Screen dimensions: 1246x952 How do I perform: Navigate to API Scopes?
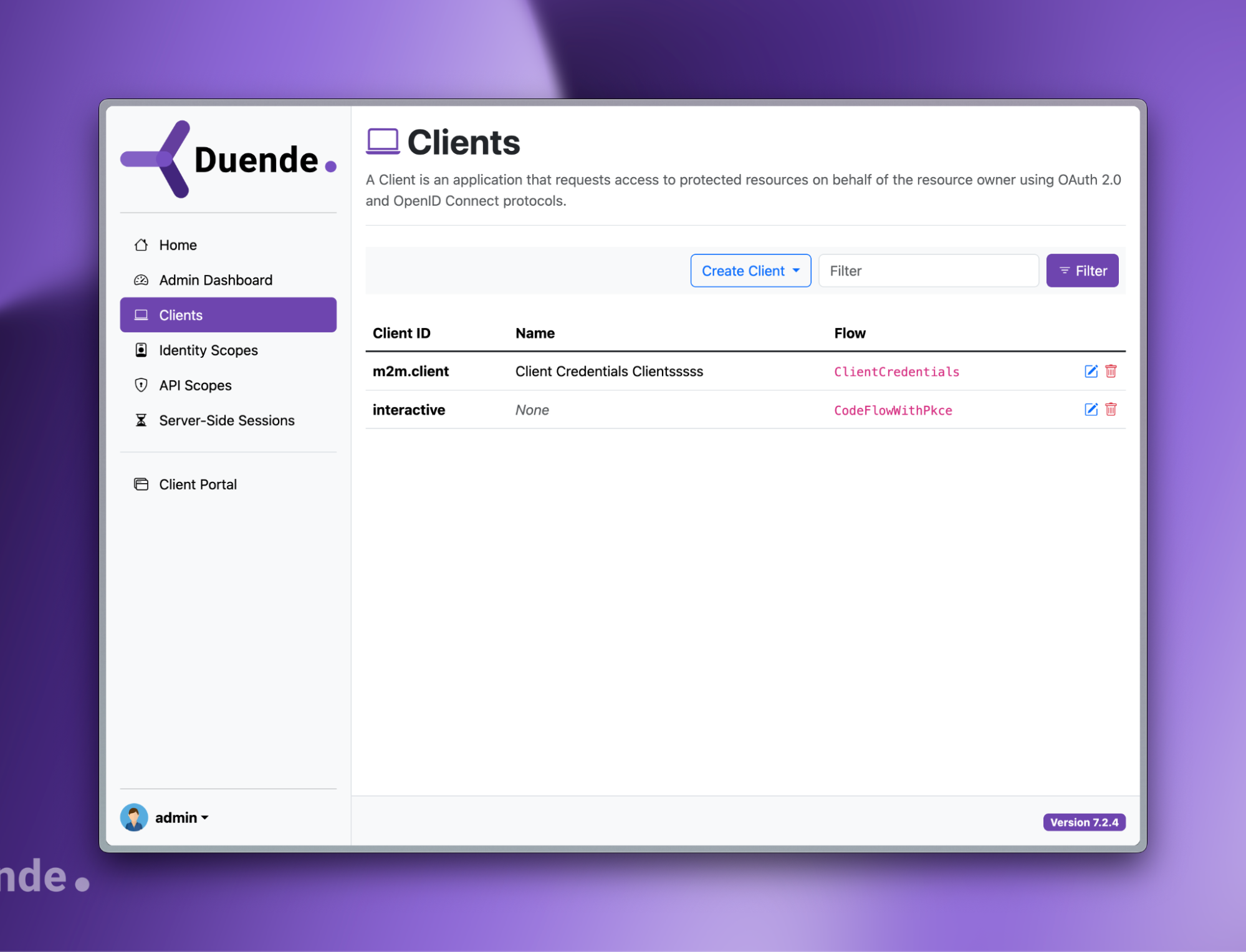[228, 385]
